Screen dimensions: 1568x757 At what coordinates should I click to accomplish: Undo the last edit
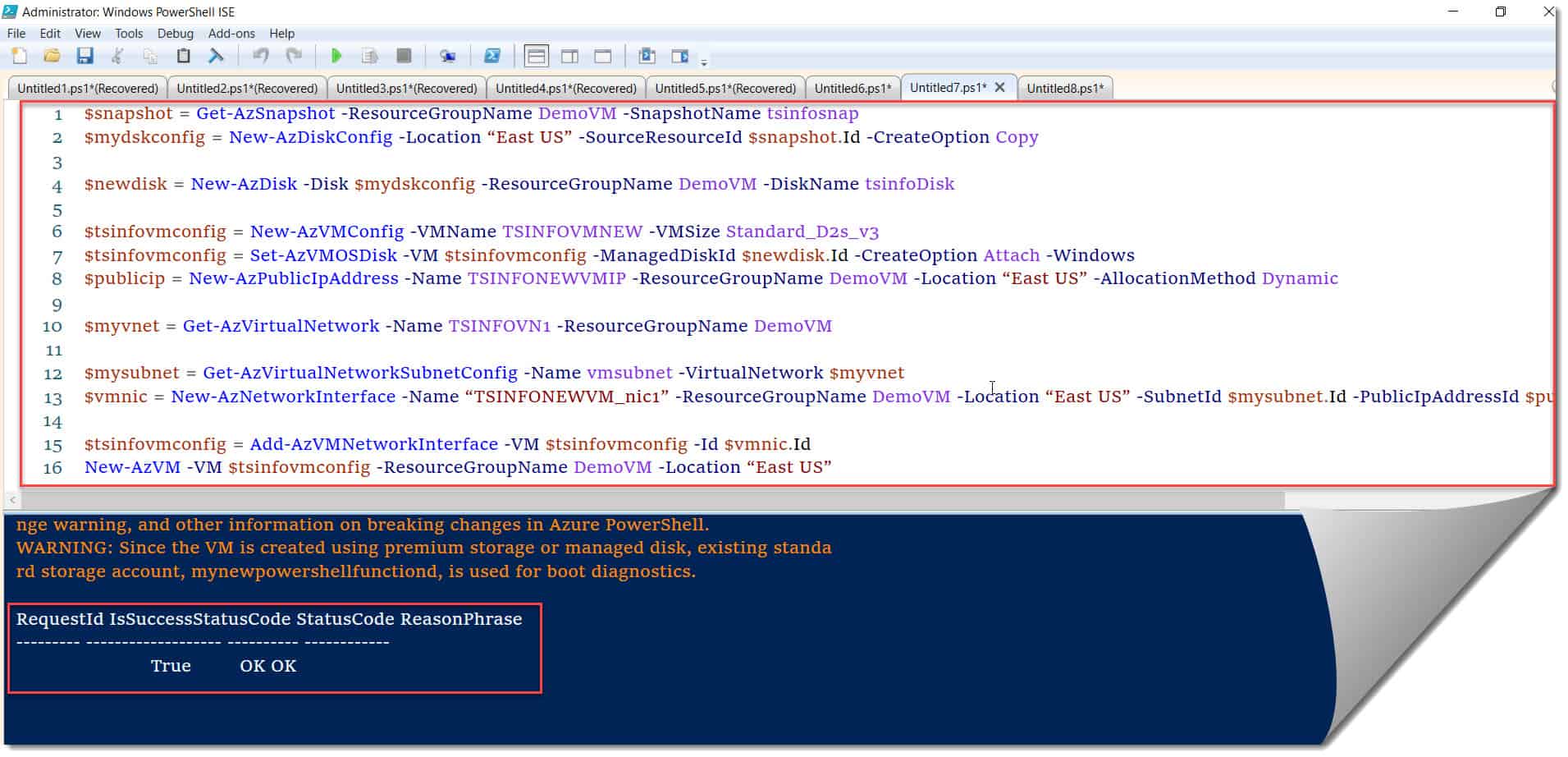(262, 56)
